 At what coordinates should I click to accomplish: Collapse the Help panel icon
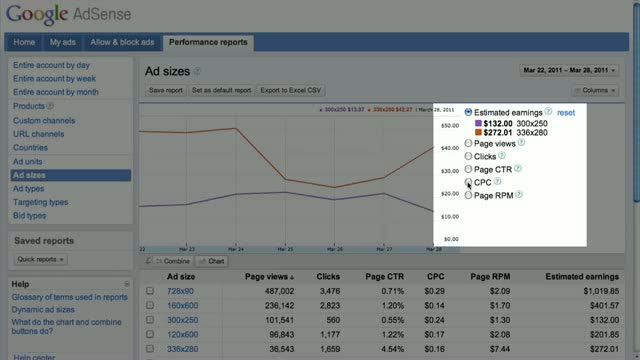[127, 284]
